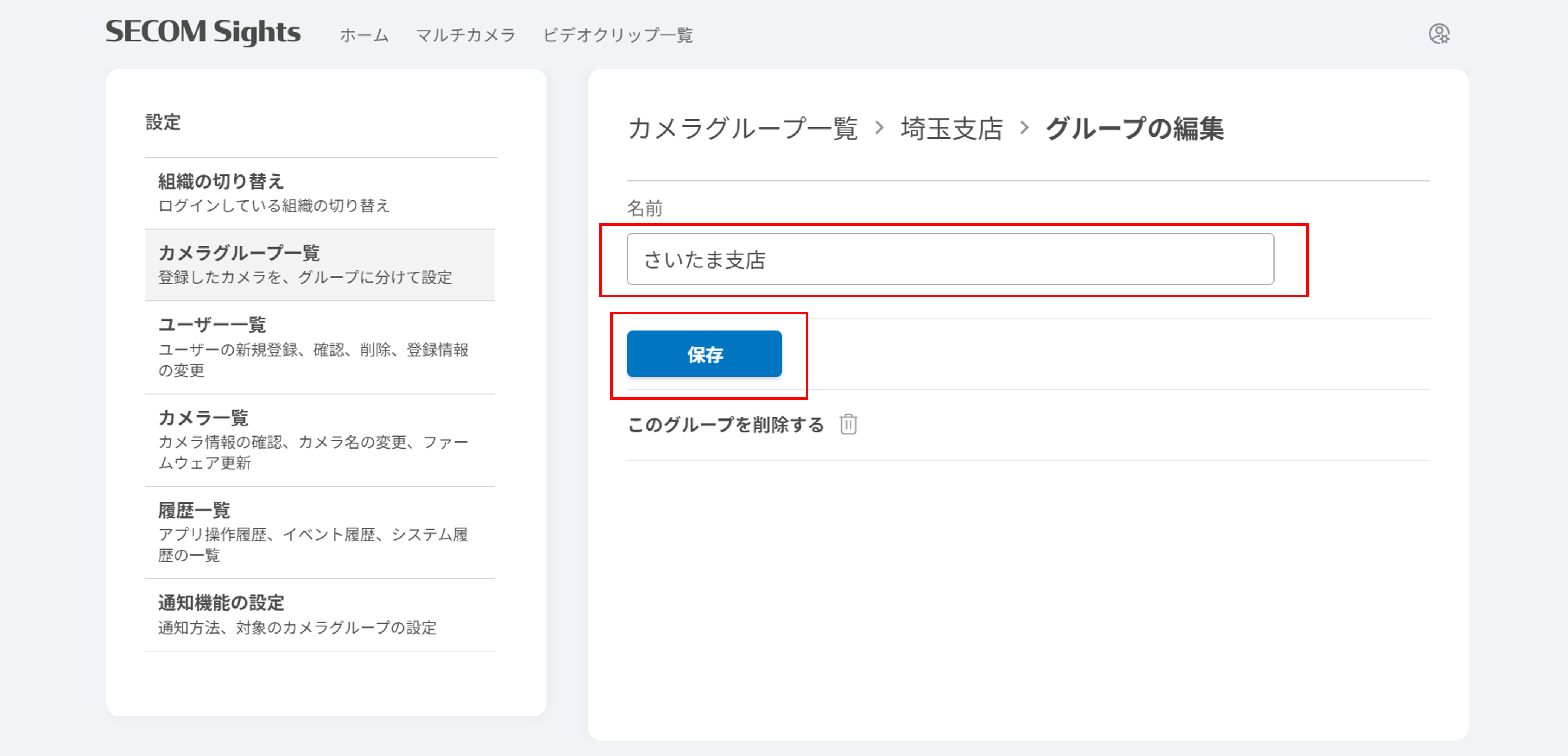Click the 名前 field label
The image size is (1568, 756).
[645, 208]
